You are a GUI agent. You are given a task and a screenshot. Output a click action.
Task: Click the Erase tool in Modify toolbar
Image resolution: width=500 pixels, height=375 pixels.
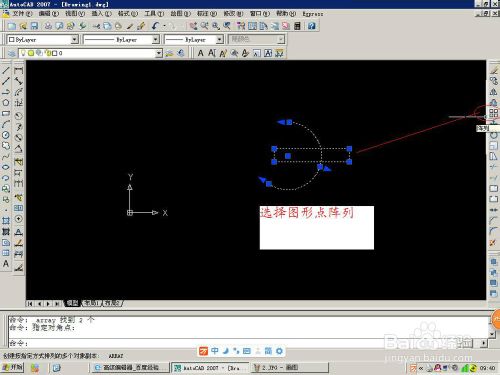[494, 71]
